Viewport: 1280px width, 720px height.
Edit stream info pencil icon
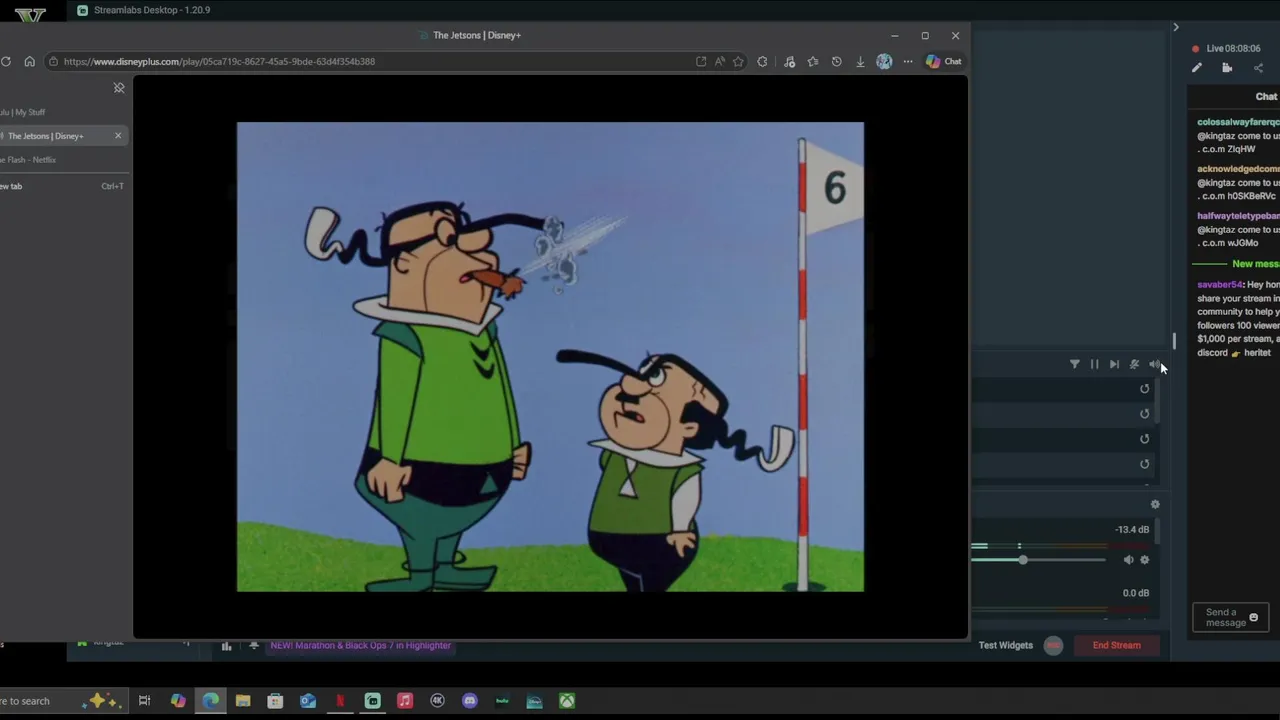pyautogui.click(x=1197, y=68)
